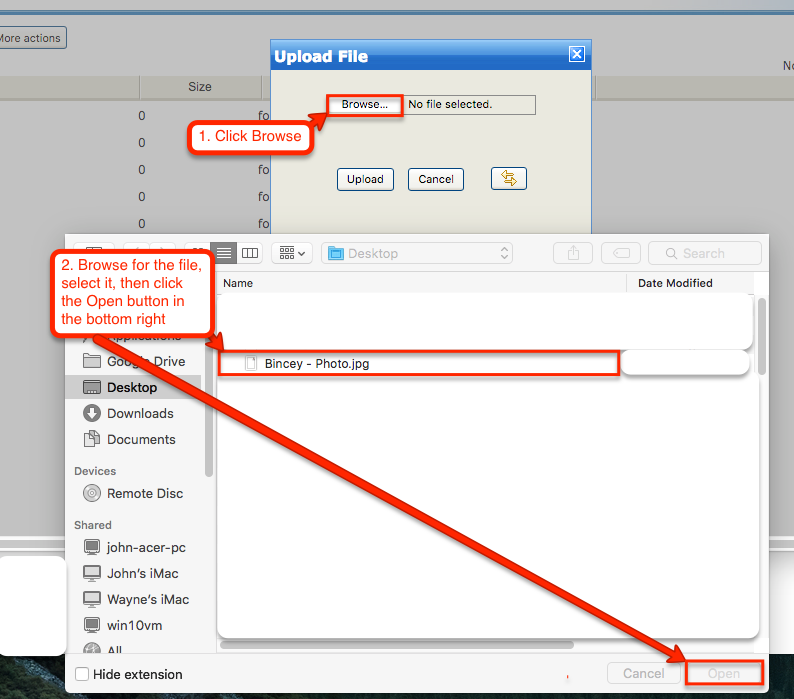Click the Browse button in Upload File
This screenshot has height=699, width=794.
[x=365, y=105]
